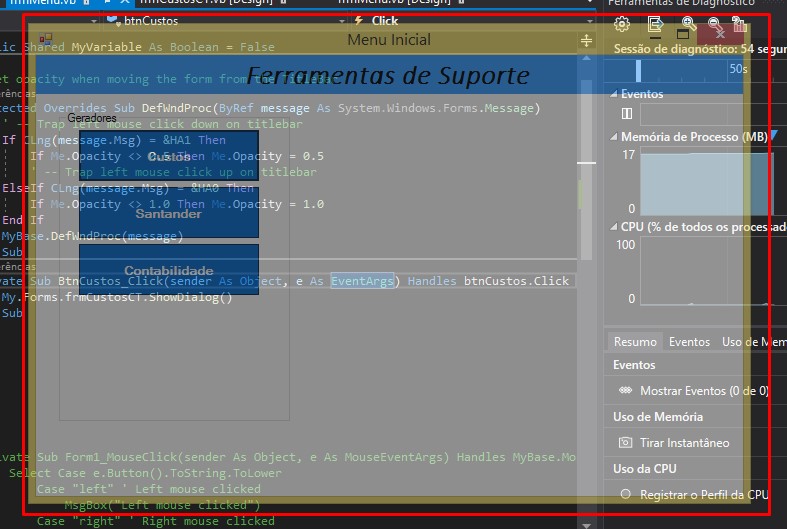
Task: Click MsgBox("Left mouse clicked") code line
Action: pyautogui.click(x=162, y=505)
